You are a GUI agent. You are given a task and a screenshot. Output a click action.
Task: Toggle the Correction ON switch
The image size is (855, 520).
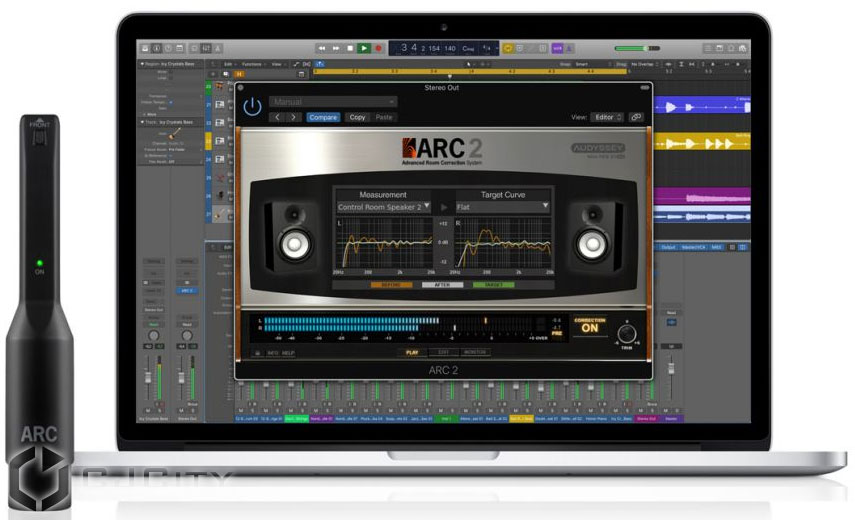click(x=589, y=328)
